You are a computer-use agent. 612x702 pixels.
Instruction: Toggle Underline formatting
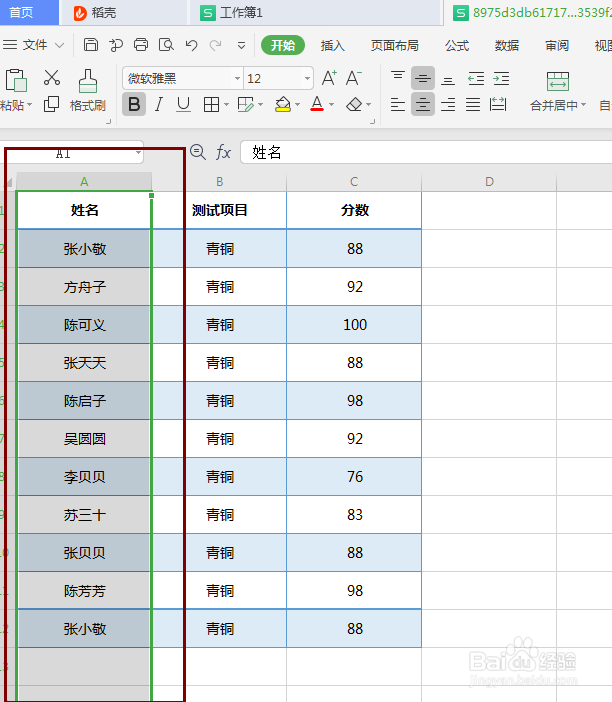[183, 105]
